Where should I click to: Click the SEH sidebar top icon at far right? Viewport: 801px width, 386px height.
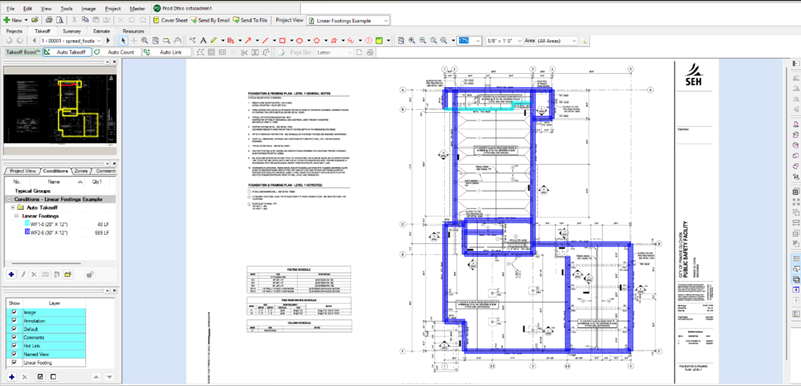coord(795,63)
